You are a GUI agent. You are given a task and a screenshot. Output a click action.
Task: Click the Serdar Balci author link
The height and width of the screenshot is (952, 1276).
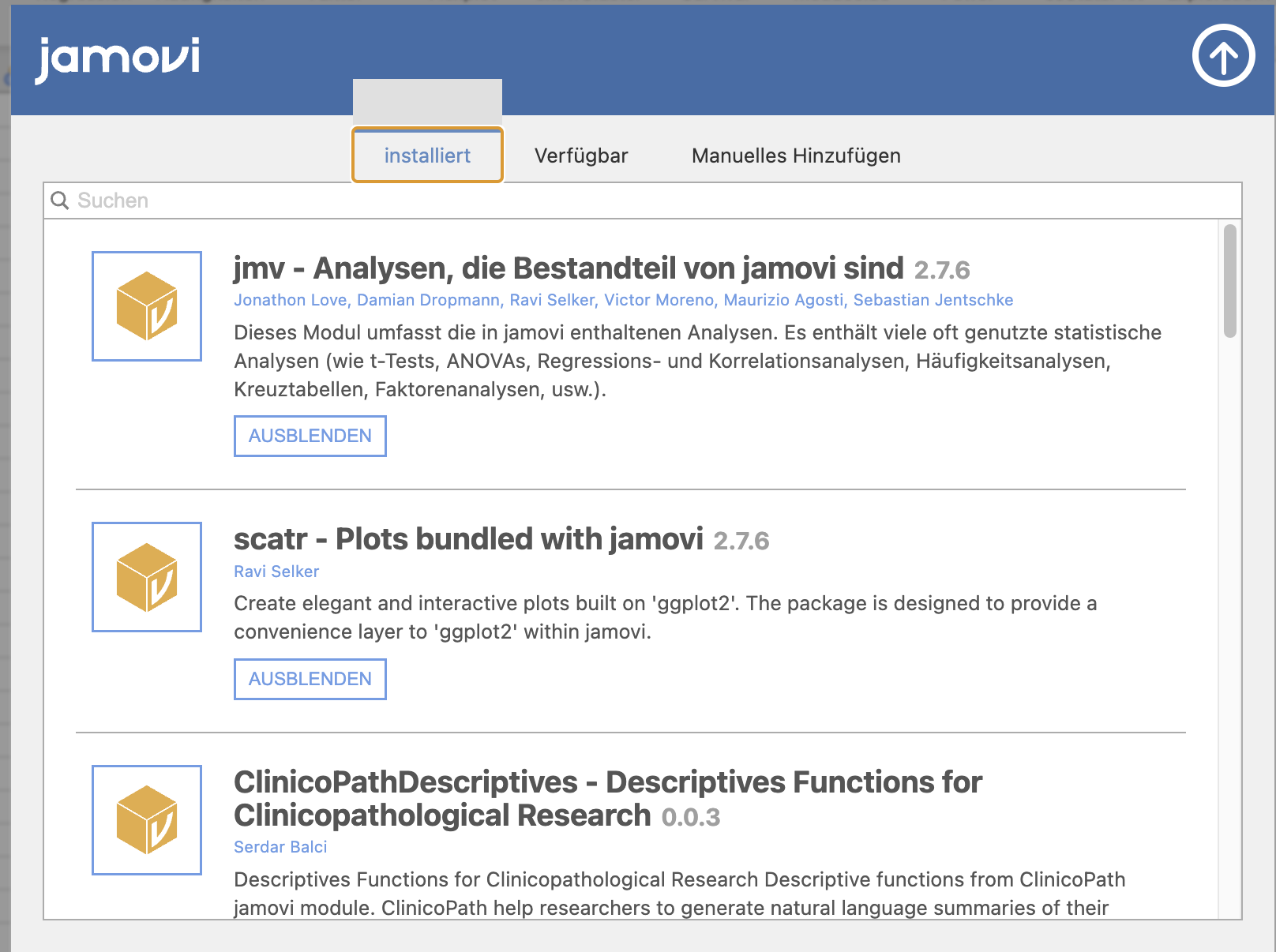280,847
